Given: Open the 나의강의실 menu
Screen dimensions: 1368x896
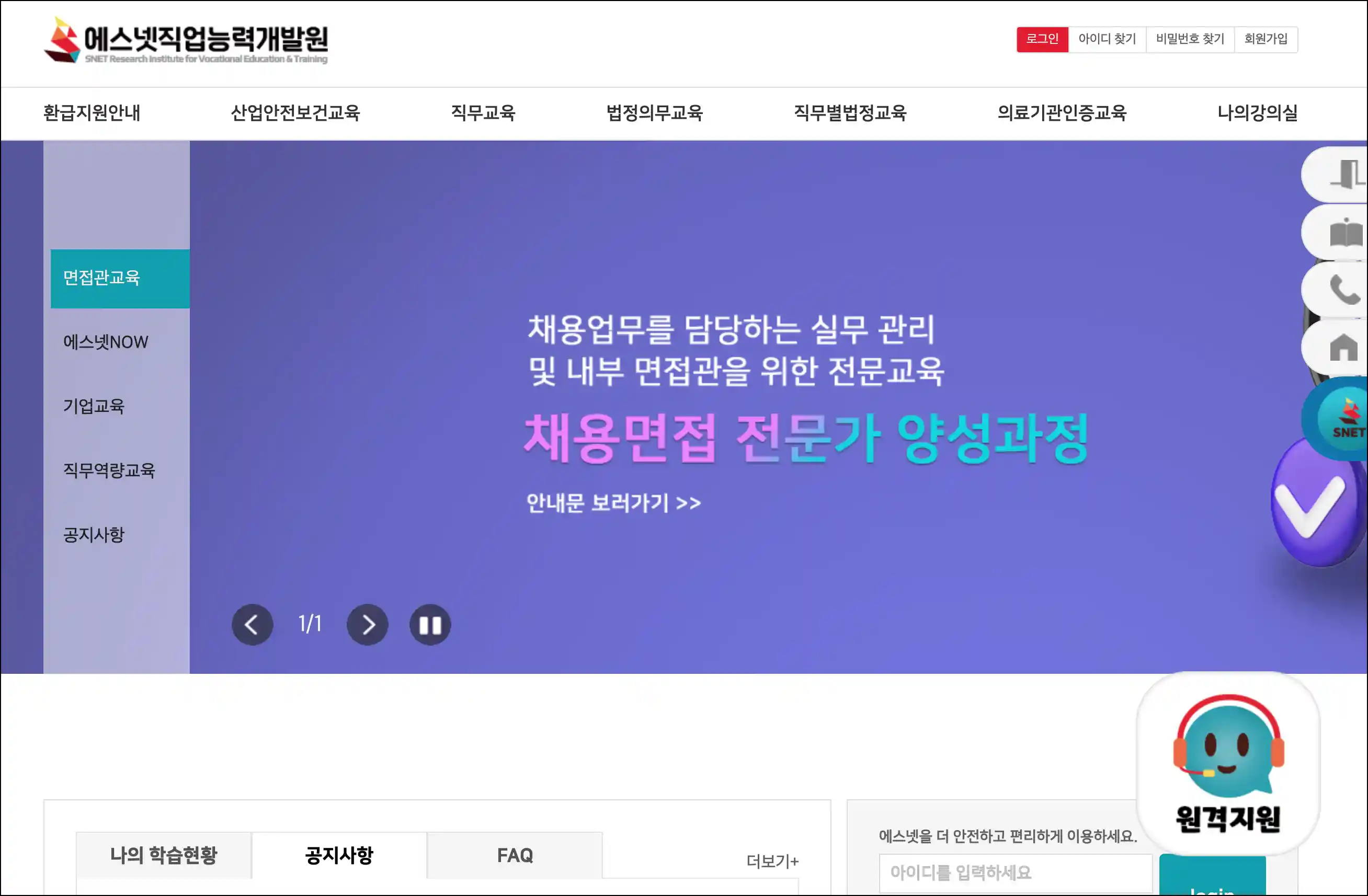Looking at the screenshot, I should click(1258, 112).
